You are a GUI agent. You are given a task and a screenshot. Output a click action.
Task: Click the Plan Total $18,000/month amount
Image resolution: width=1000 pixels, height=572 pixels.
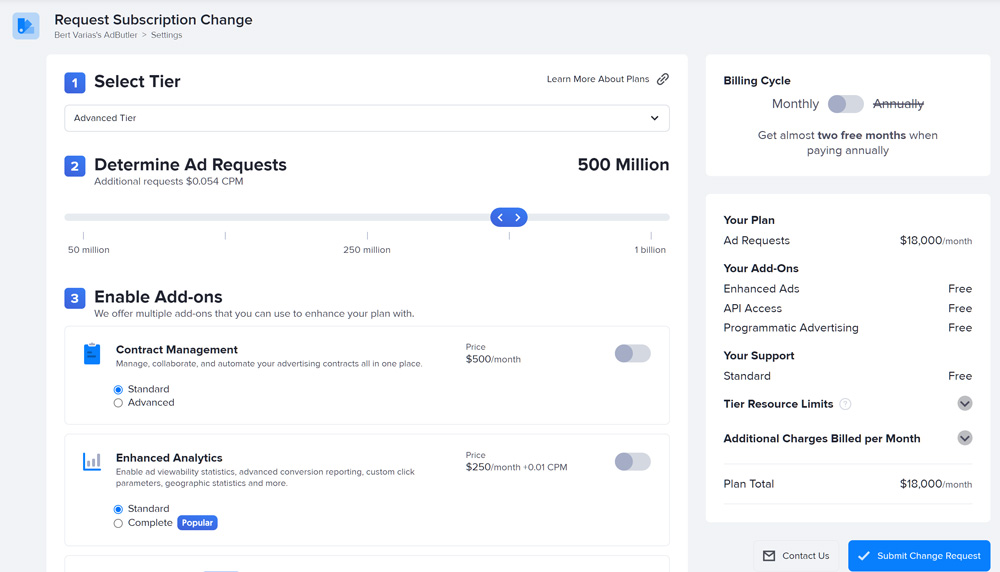(936, 484)
